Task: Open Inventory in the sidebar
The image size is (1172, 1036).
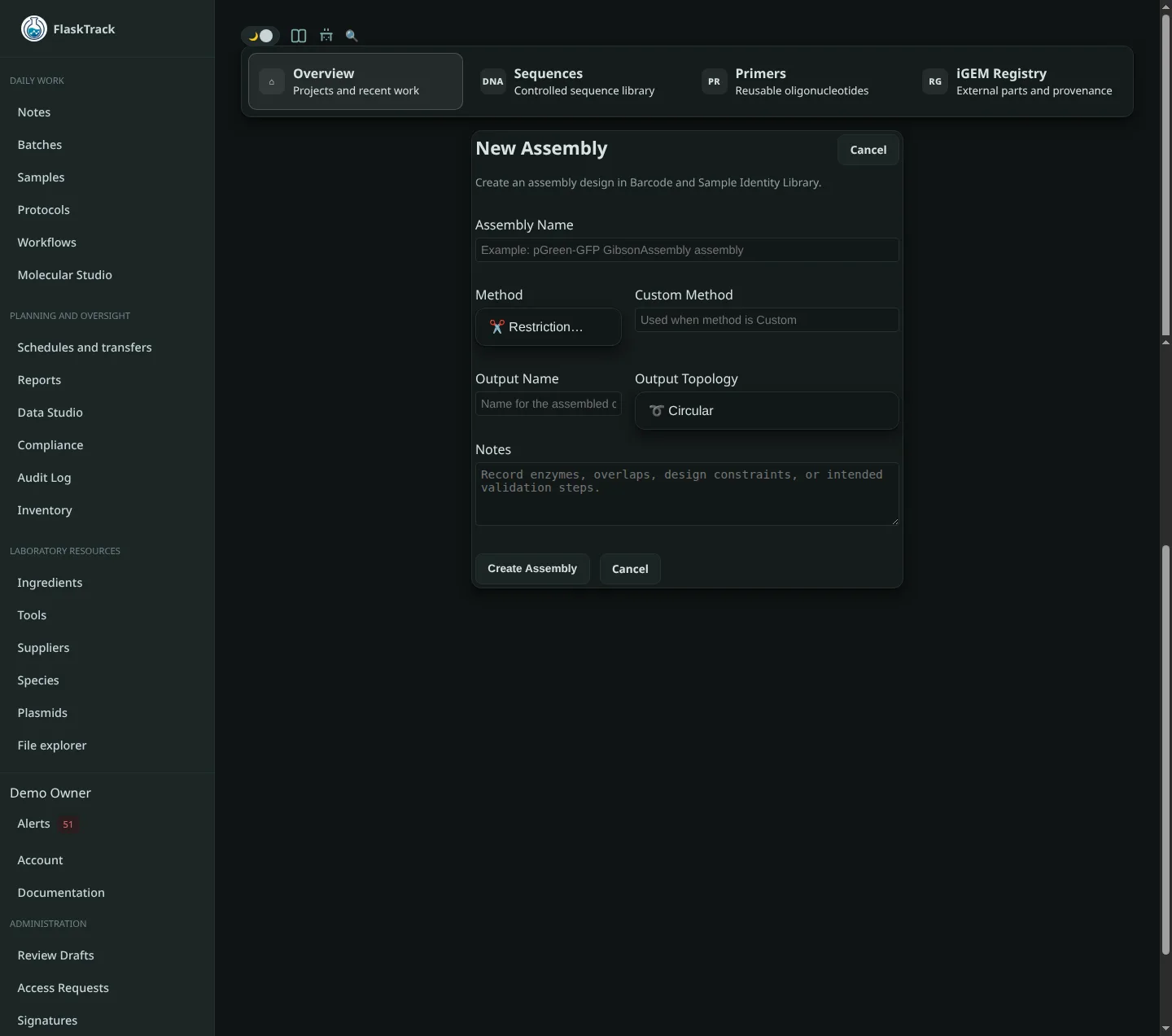Action: [45, 510]
